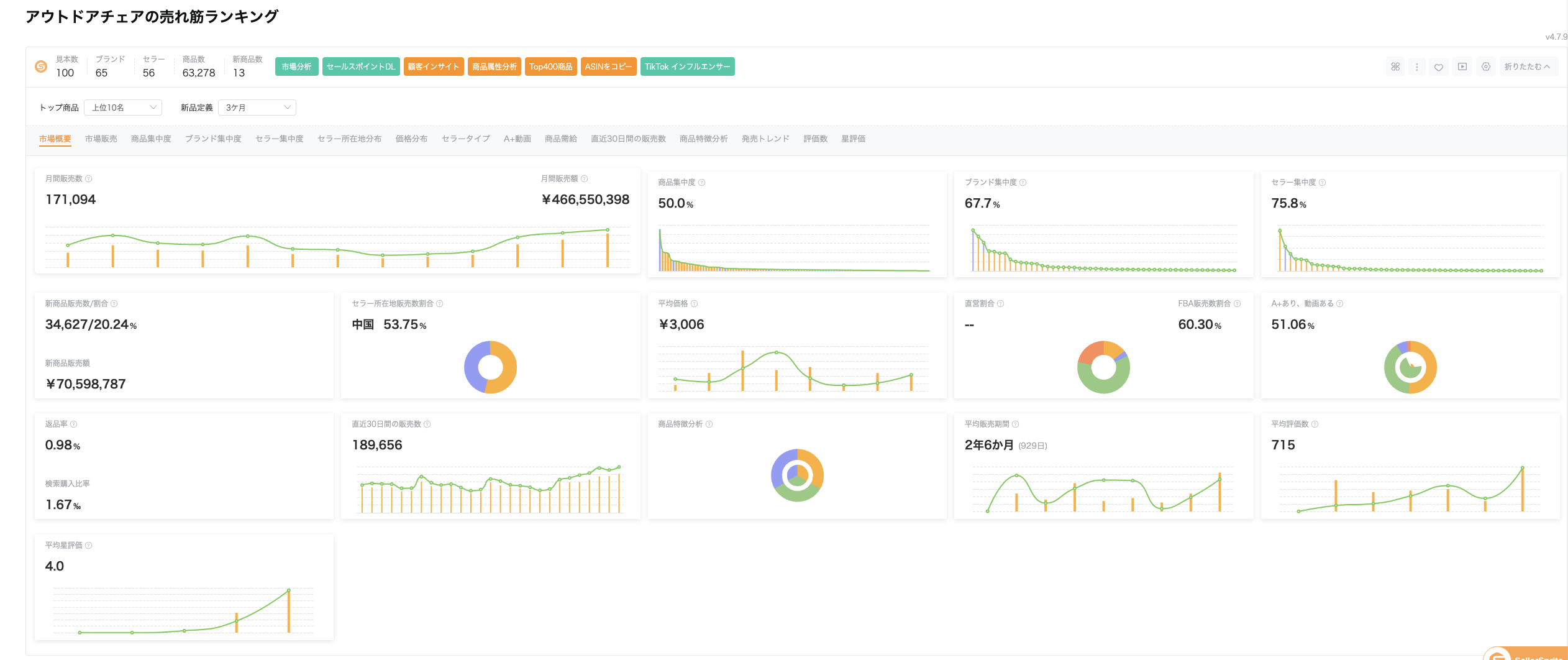
Task: Click help icon next to 月間販売額
Action: point(584,179)
